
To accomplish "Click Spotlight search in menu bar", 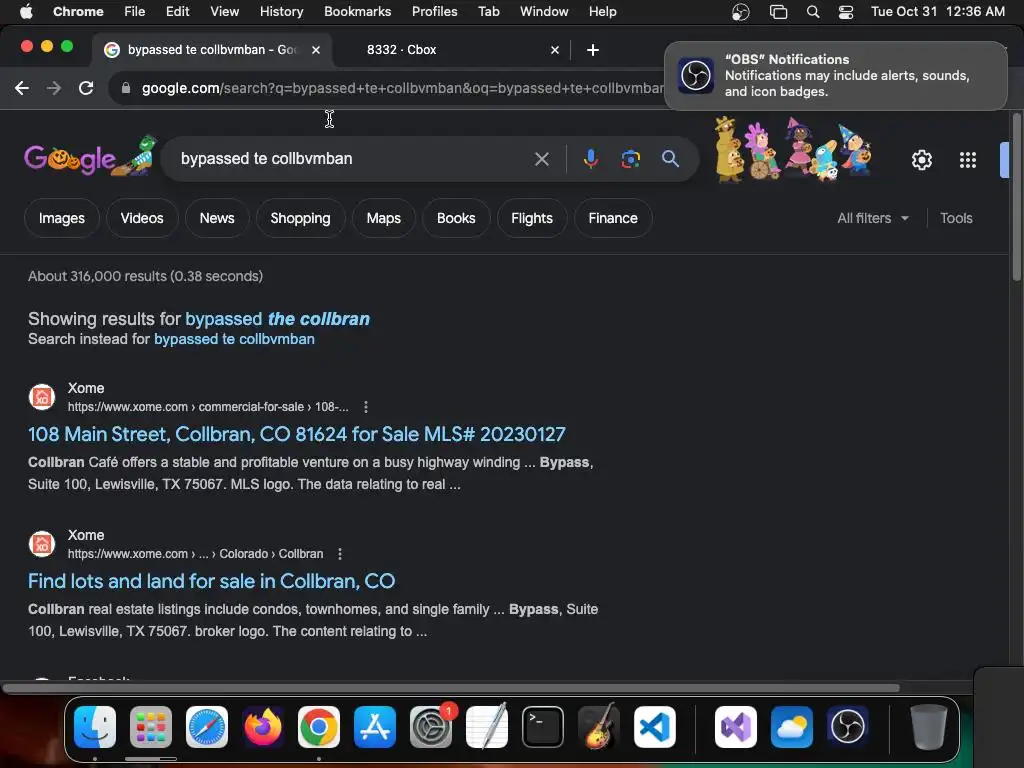I will [813, 12].
